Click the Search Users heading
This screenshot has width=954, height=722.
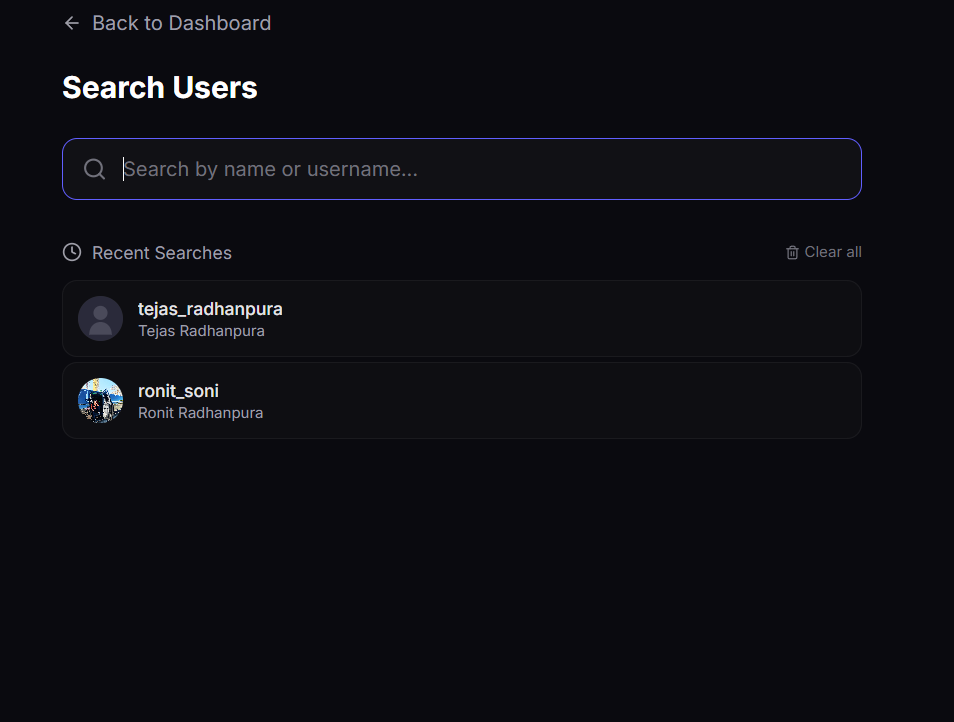pyautogui.click(x=160, y=88)
